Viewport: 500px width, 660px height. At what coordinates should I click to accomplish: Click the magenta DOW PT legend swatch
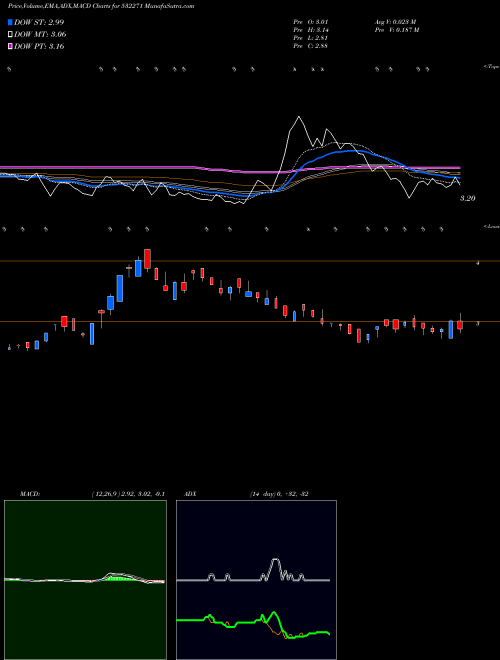10,46
